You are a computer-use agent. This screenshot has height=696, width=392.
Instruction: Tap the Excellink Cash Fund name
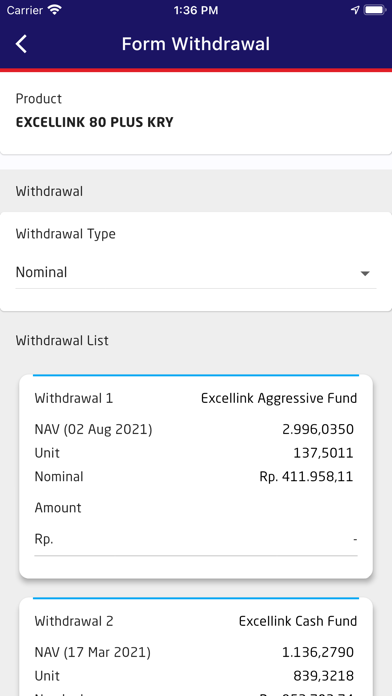pos(298,621)
